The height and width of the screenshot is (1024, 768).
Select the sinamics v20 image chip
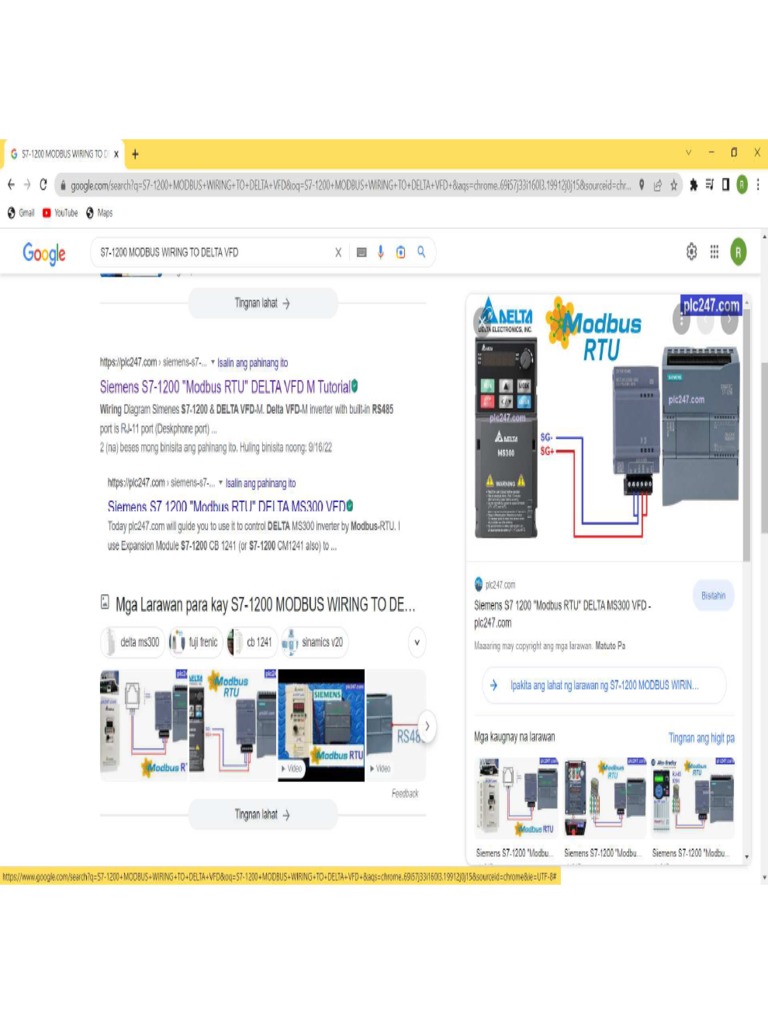(x=313, y=642)
